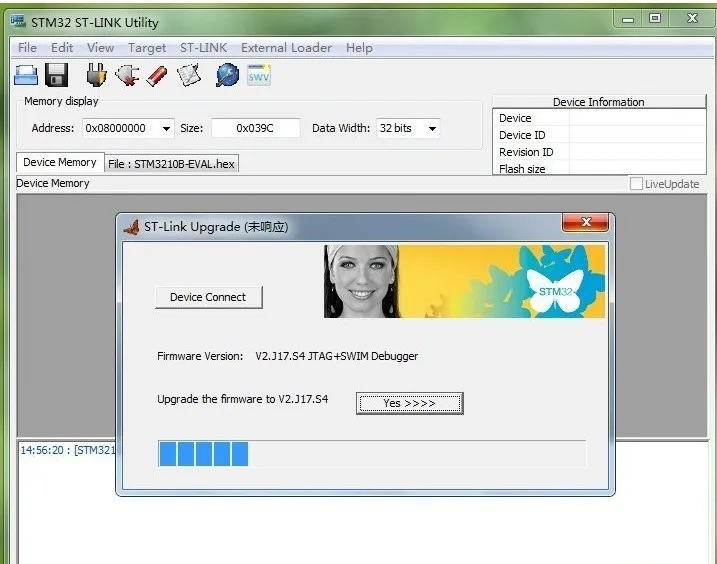Open the Target menu

pos(147,48)
